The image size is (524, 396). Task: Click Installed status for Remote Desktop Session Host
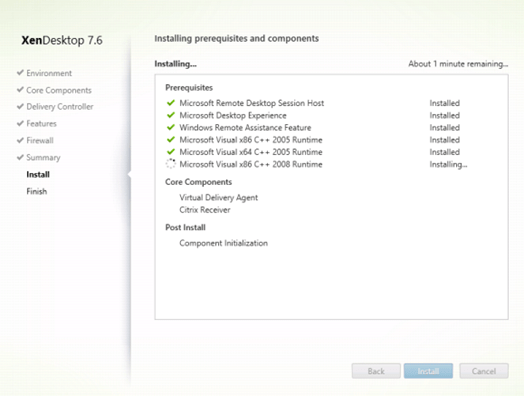pyautogui.click(x=444, y=103)
